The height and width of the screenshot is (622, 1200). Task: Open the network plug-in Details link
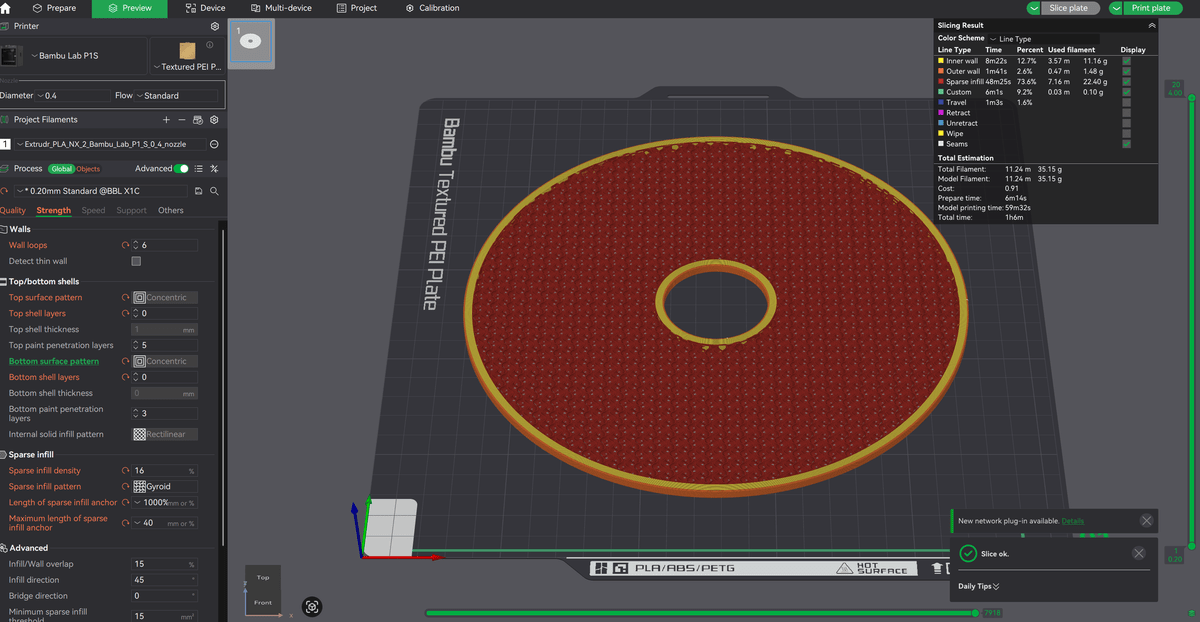(x=1072, y=521)
